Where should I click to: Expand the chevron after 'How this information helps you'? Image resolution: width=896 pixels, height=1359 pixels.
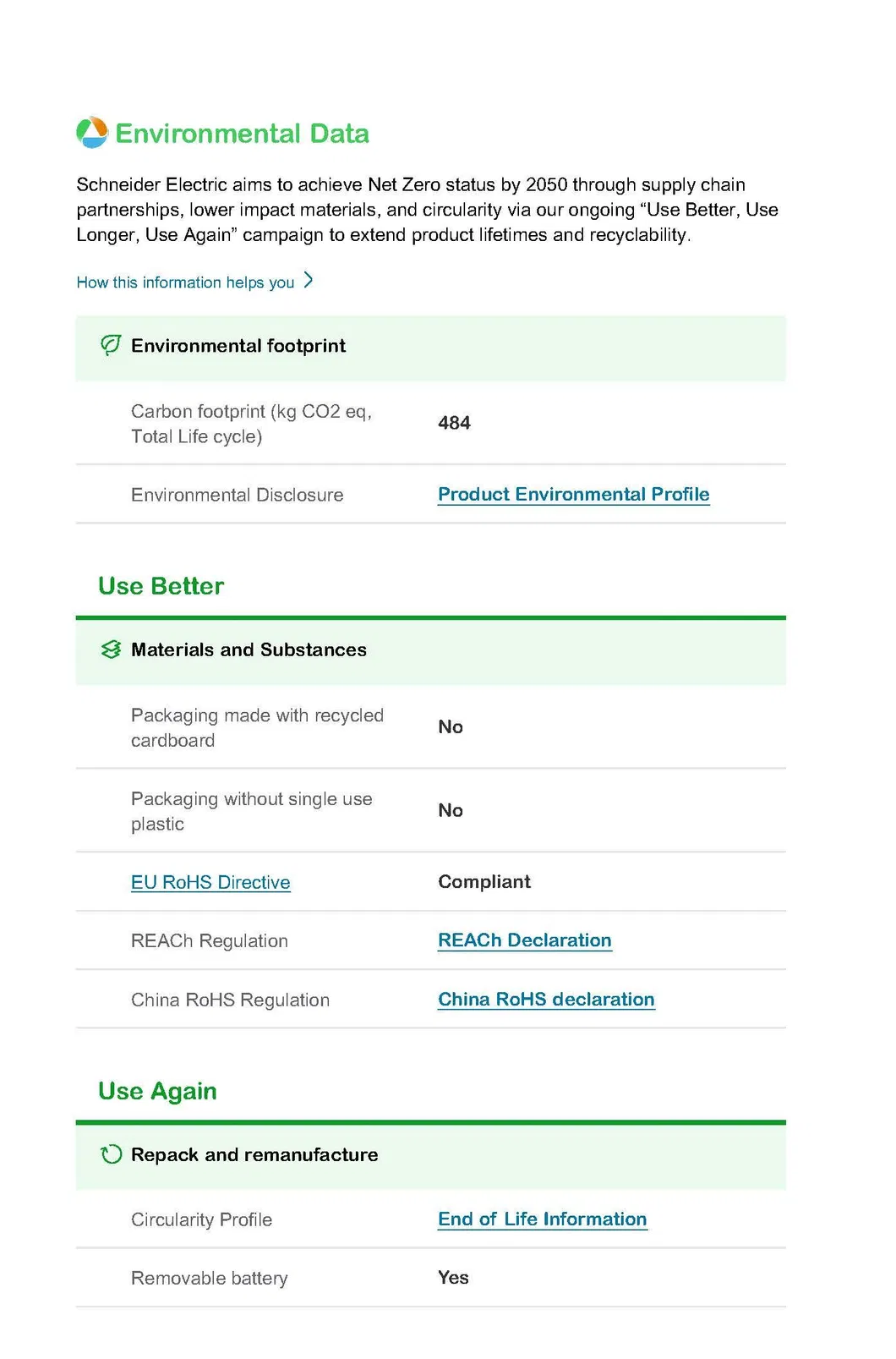coord(309,281)
